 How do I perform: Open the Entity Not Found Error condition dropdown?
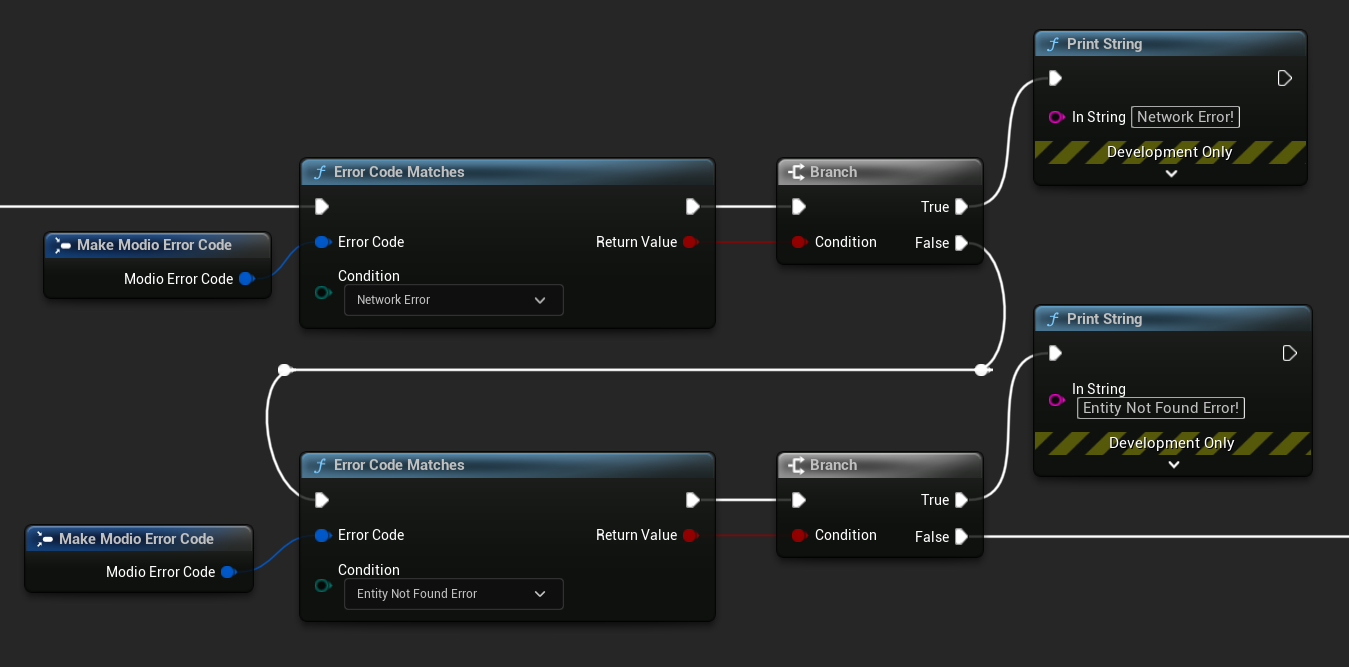coord(453,594)
